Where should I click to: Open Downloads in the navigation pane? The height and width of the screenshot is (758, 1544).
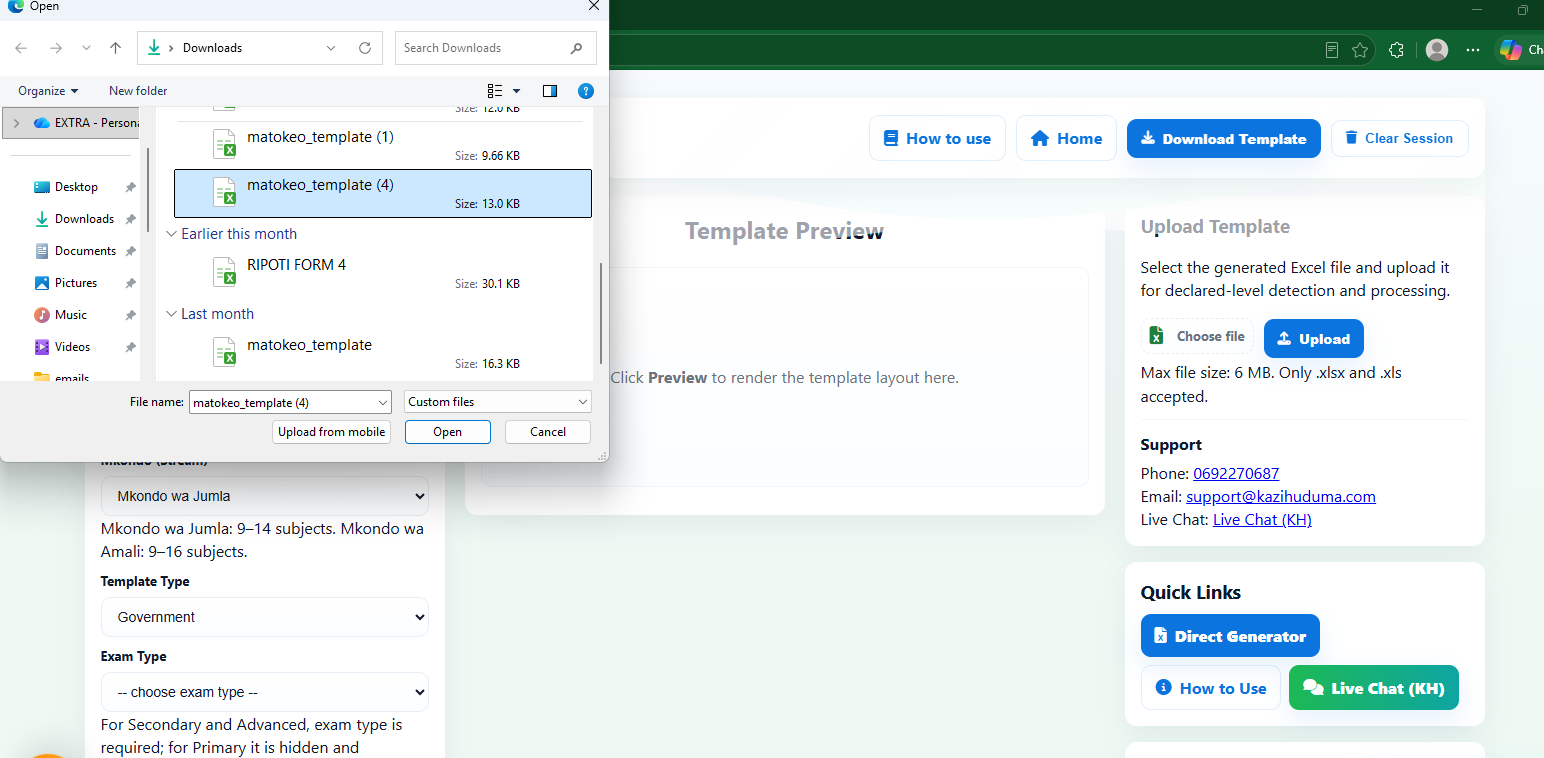[84, 219]
